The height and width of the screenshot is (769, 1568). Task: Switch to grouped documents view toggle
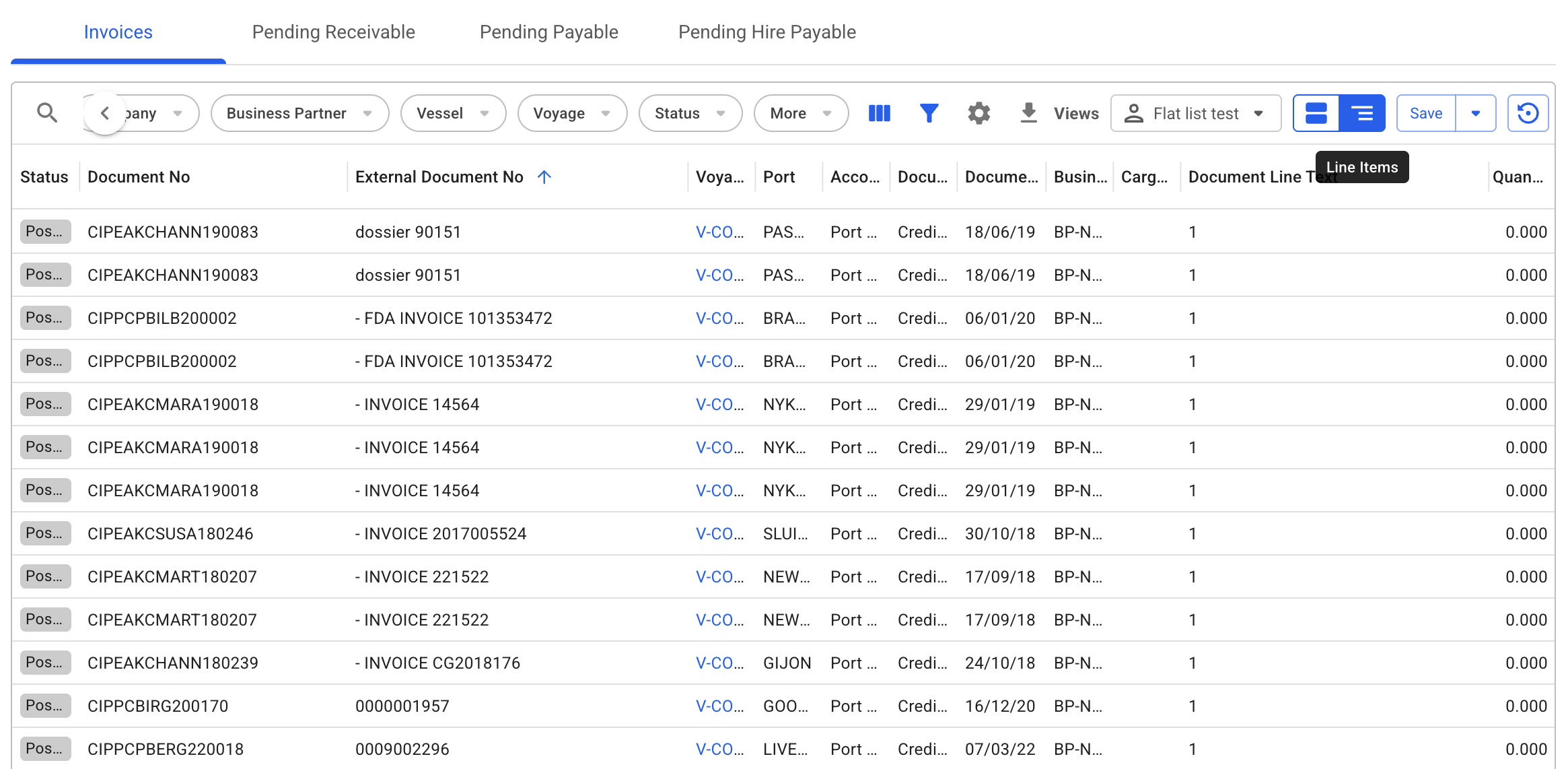[1316, 113]
